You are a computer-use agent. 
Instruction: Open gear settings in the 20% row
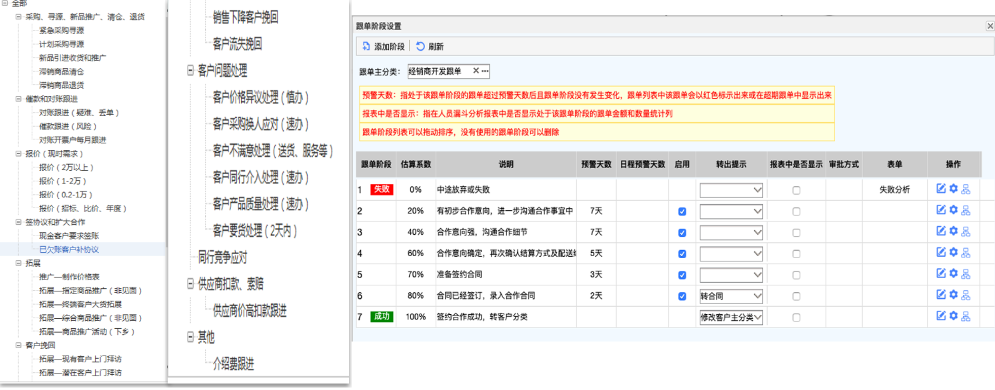tap(953, 211)
